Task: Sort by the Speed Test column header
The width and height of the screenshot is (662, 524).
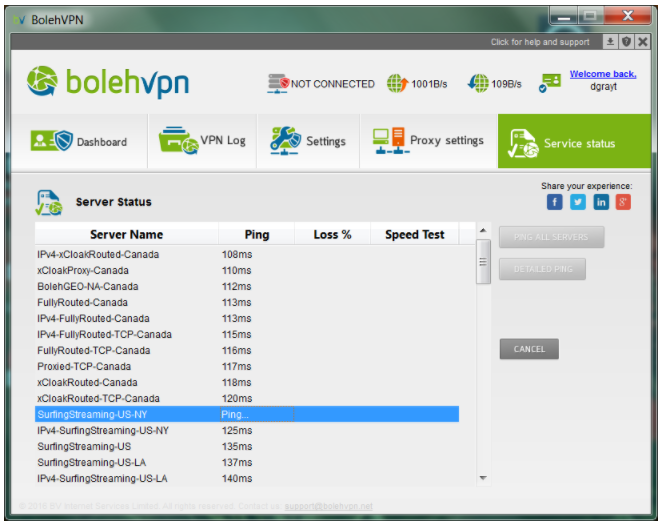Action: [x=415, y=234]
